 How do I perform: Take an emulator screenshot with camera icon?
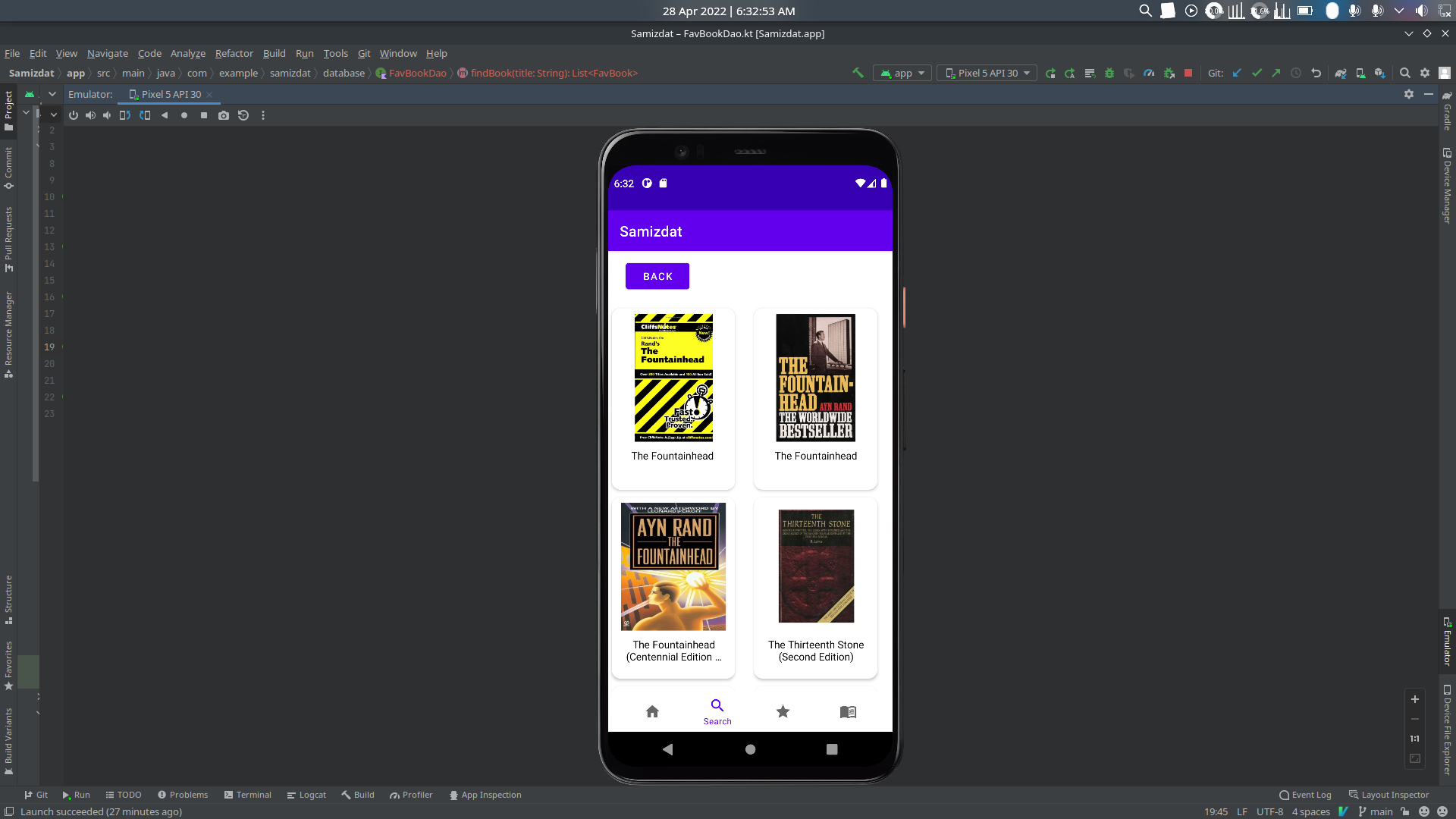click(x=224, y=115)
